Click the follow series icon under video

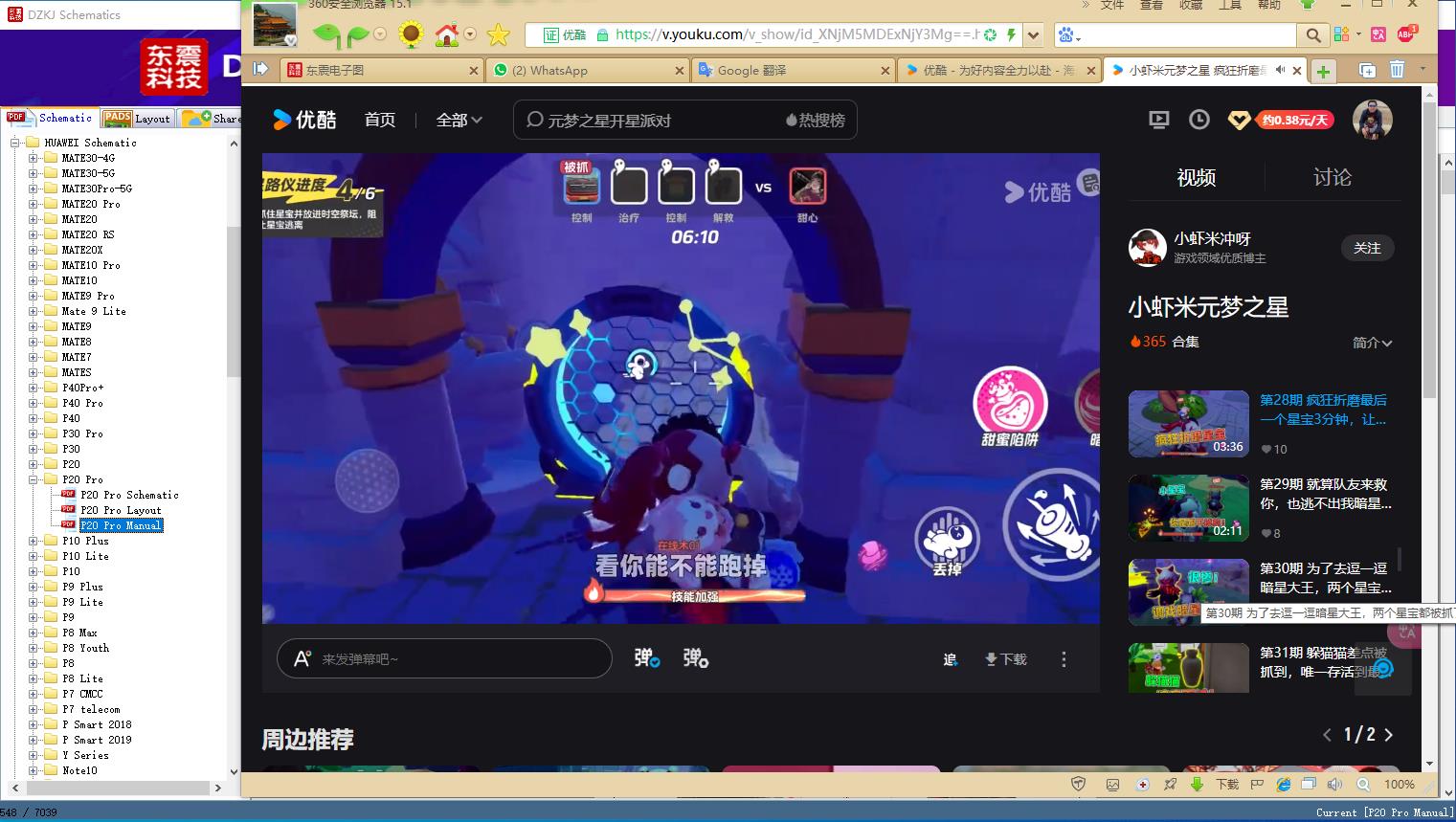coord(950,659)
